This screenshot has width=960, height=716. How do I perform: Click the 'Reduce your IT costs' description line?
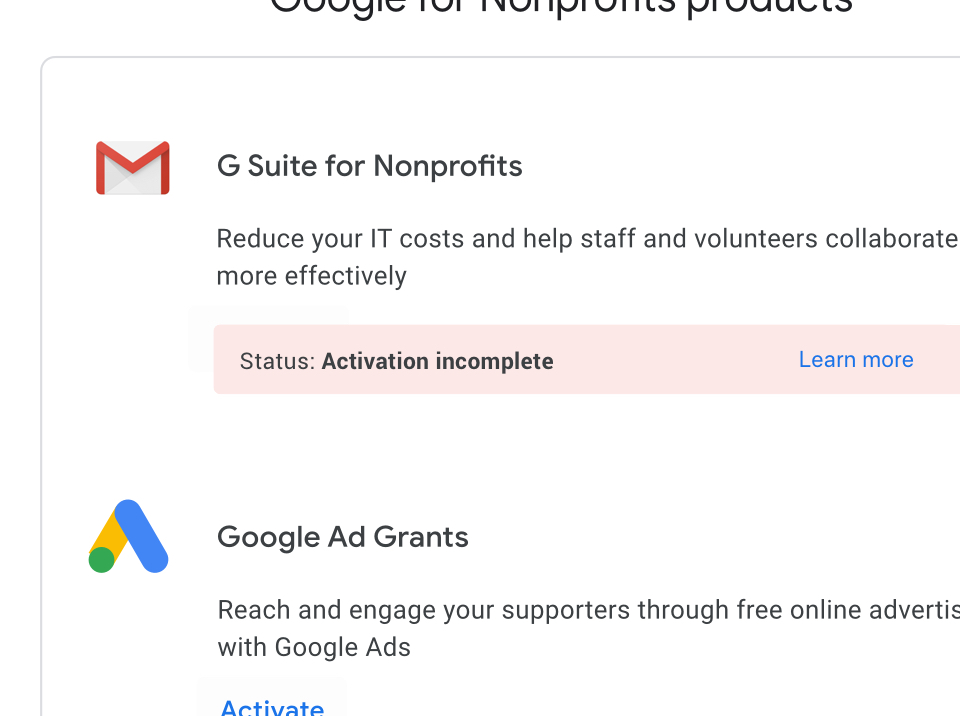tap(586, 239)
